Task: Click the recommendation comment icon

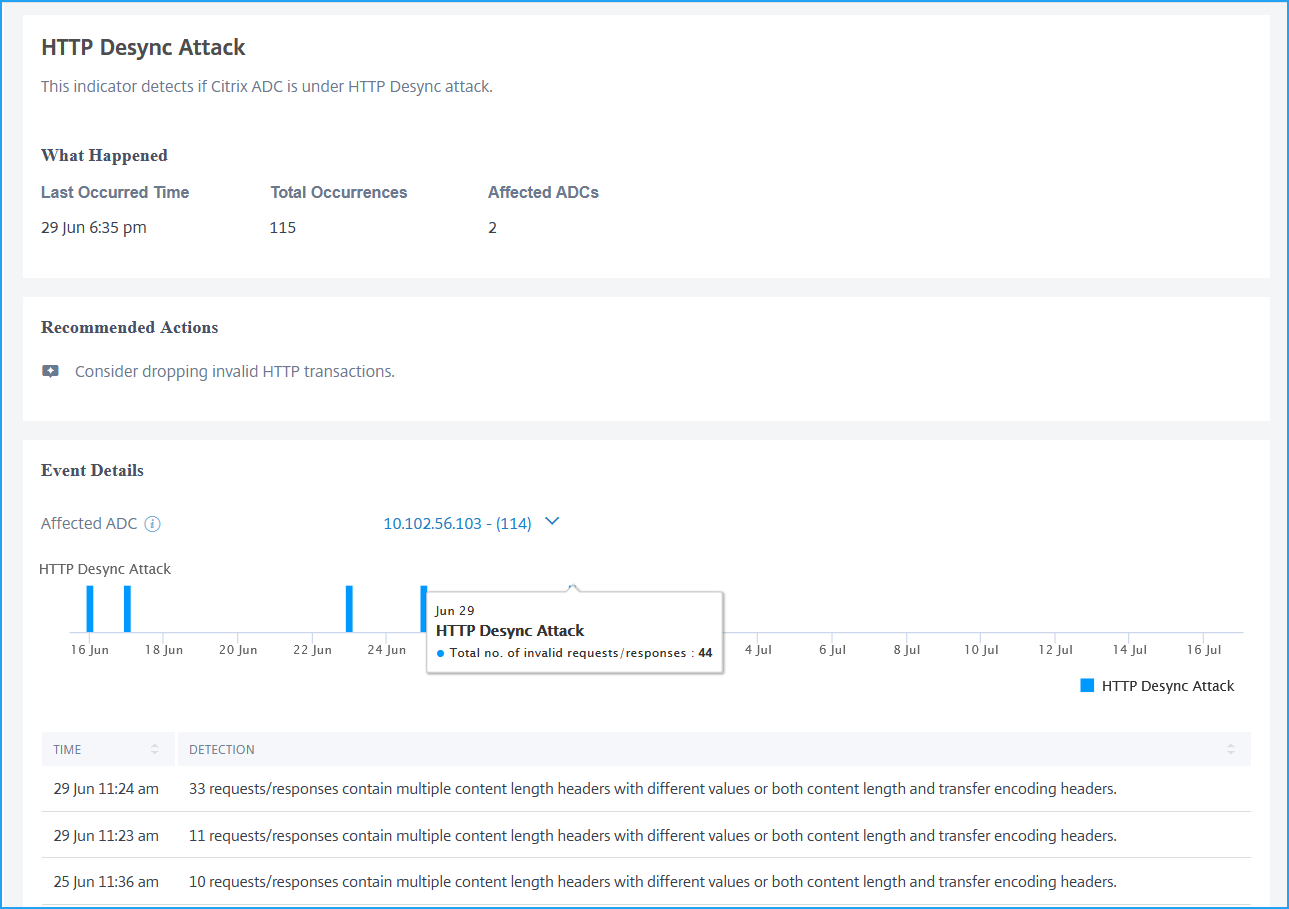Action: [50, 371]
